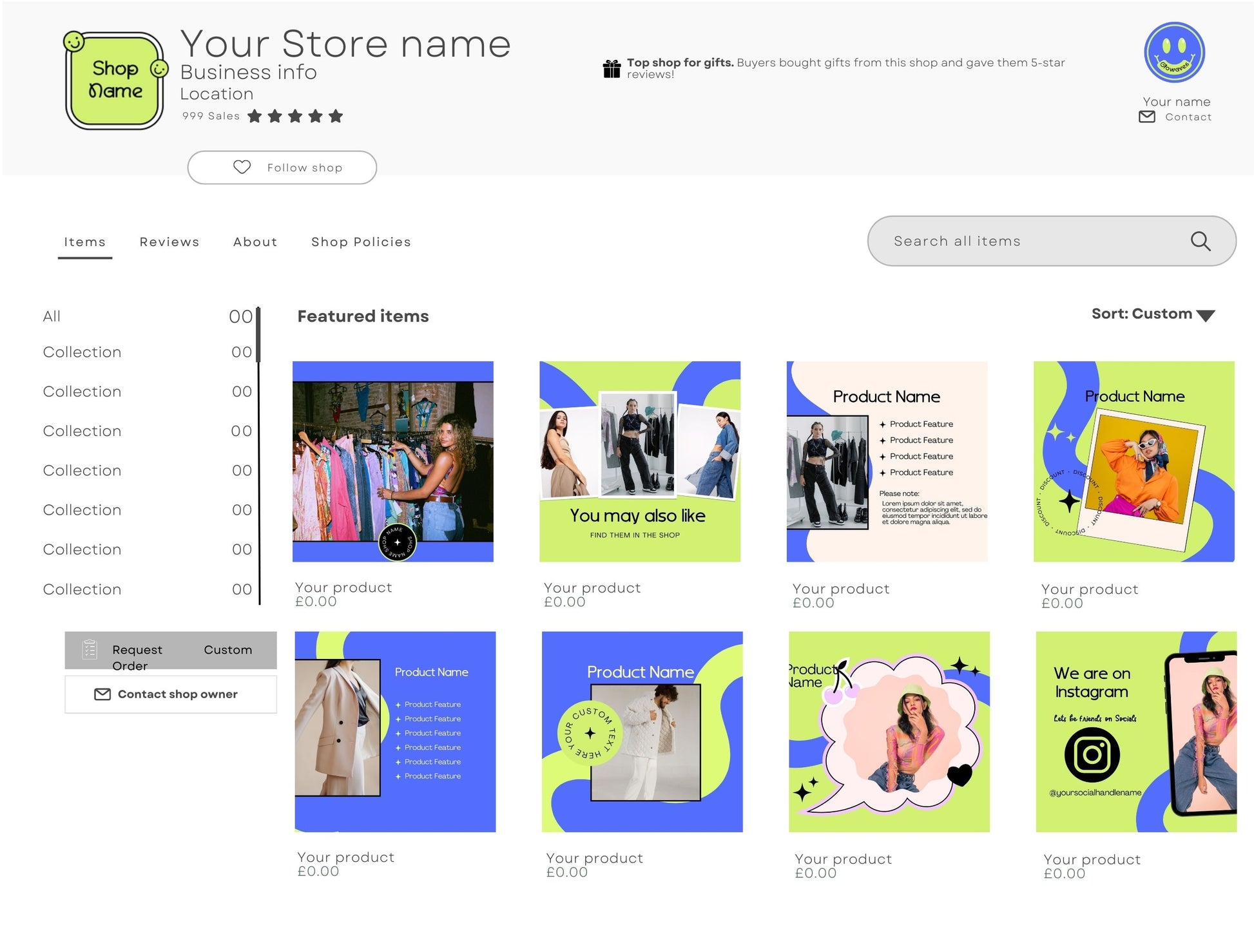The image size is (1254, 952).
Task: Click the Instagram logo in the thumbnail
Action: (x=1092, y=755)
